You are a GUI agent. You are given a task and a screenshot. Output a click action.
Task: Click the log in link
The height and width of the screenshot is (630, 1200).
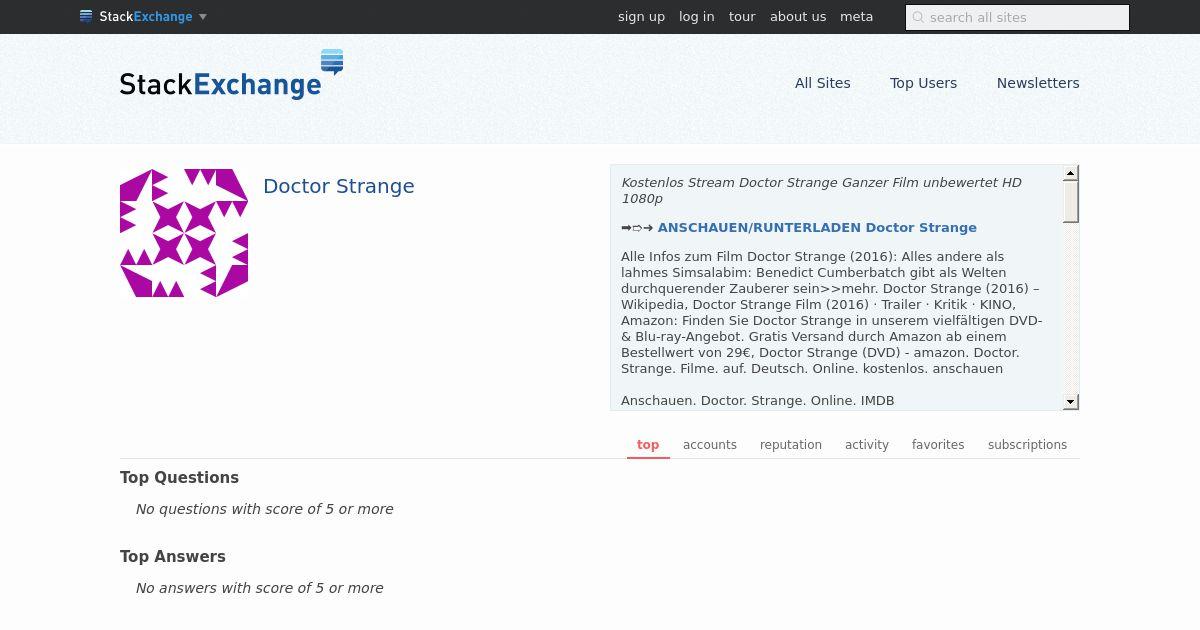(696, 17)
